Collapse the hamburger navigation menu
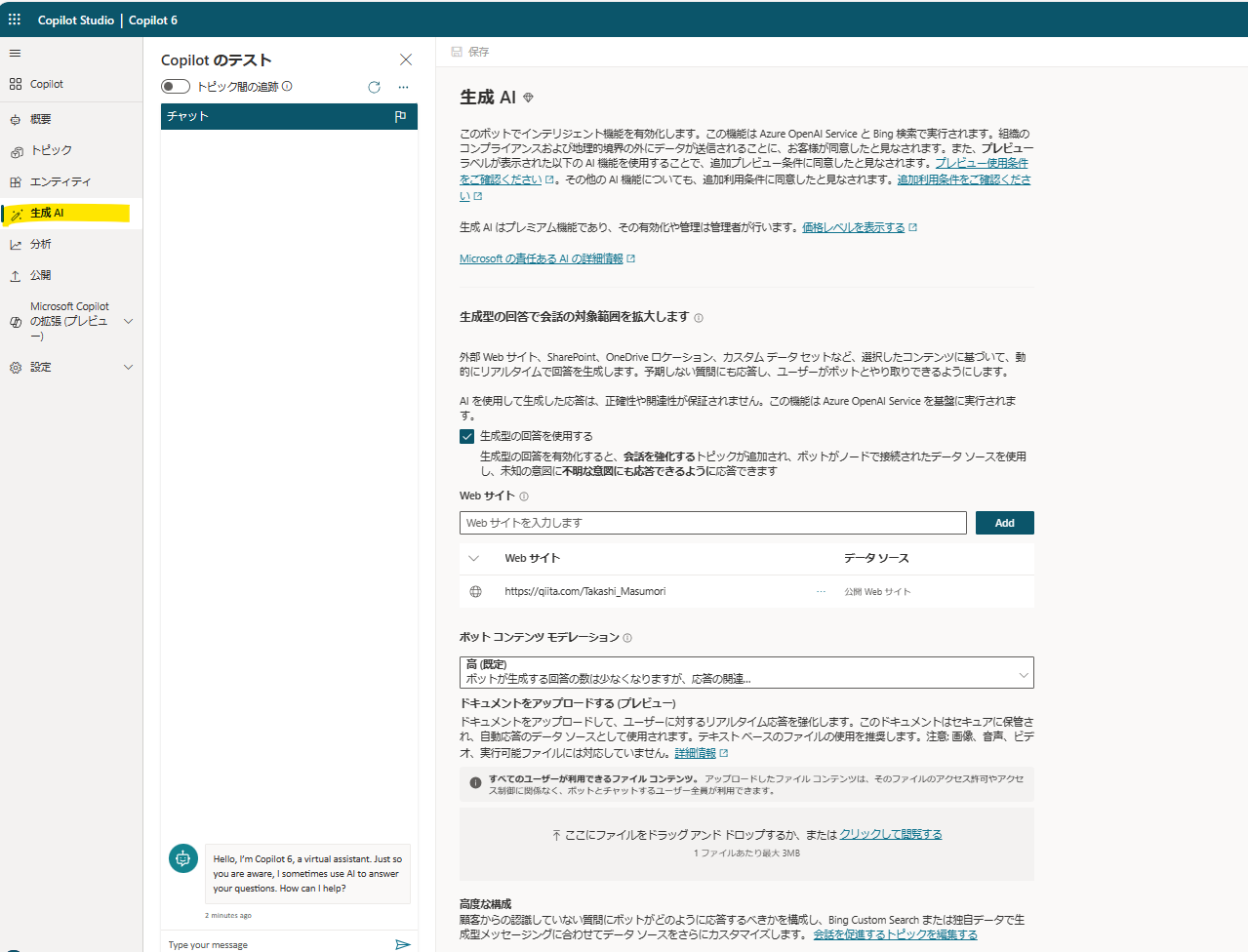 point(15,53)
